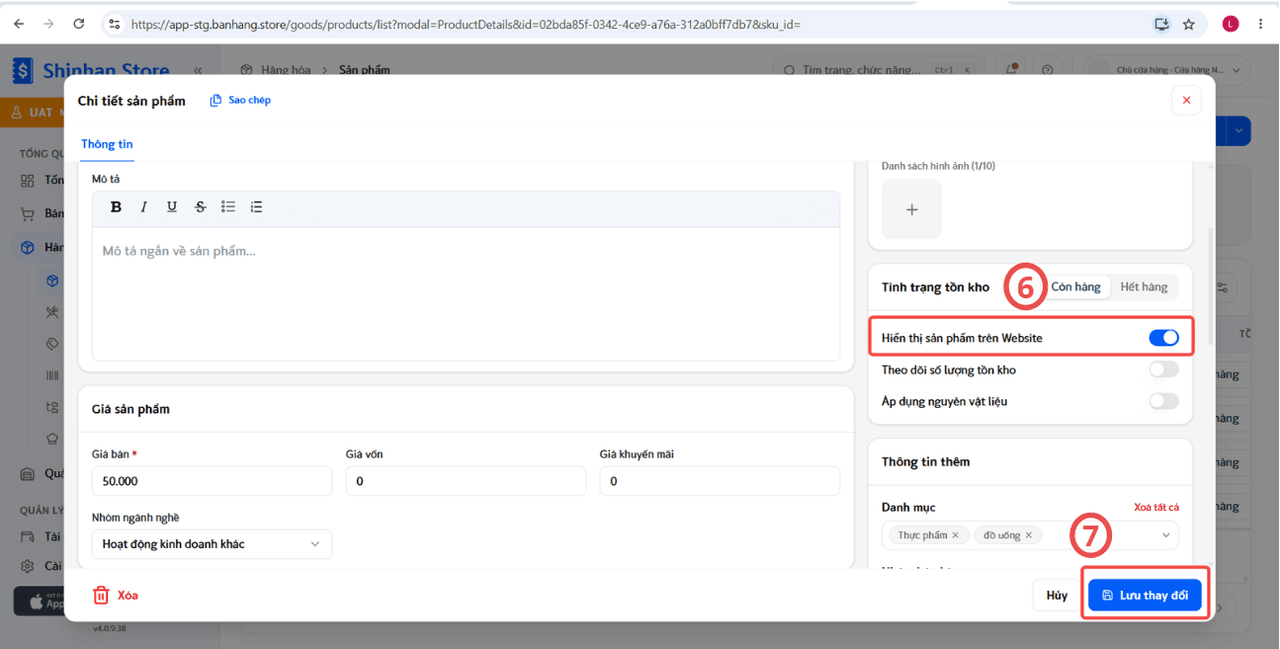Add a product image with the plus tile
The height and width of the screenshot is (649, 1280).
(911, 210)
